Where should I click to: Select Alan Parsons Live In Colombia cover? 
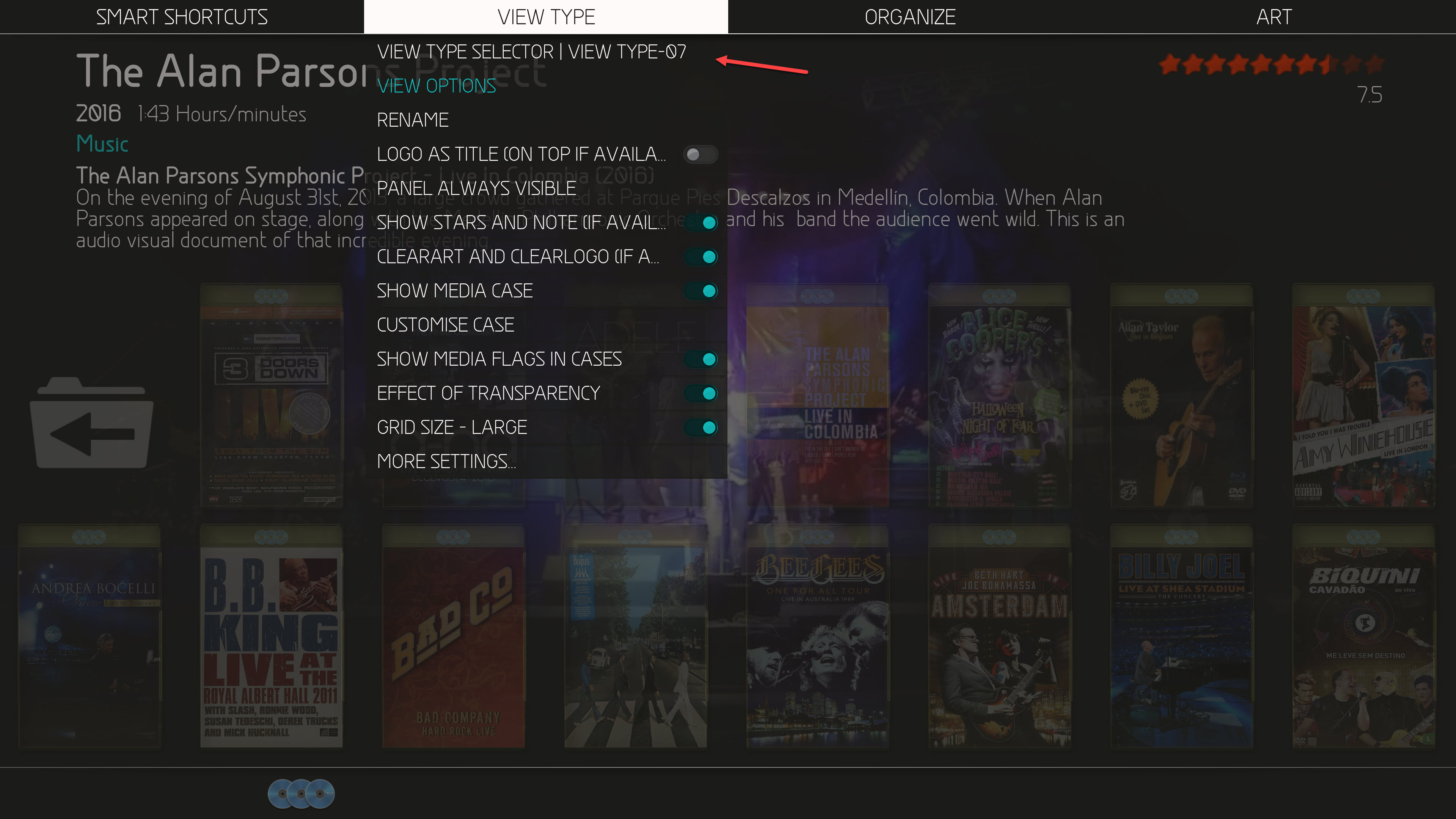(817, 395)
